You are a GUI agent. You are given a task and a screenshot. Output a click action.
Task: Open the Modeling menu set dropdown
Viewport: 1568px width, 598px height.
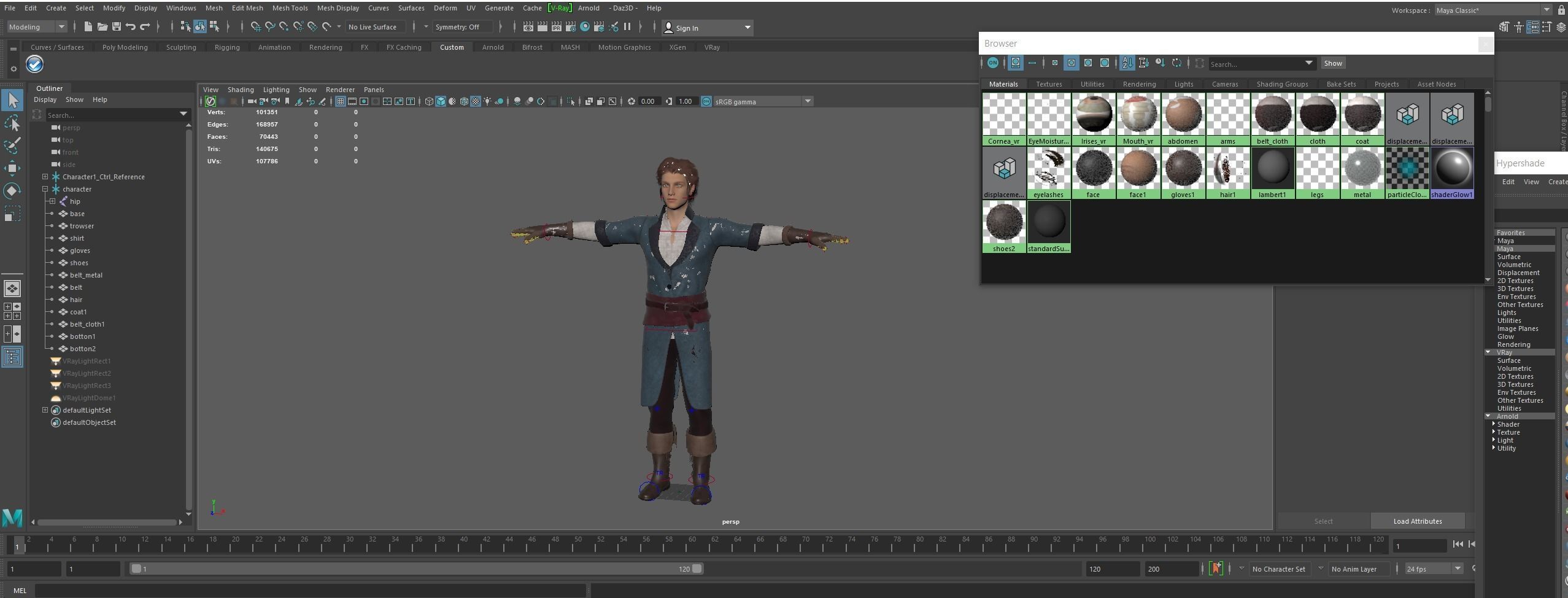[x=37, y=26]
